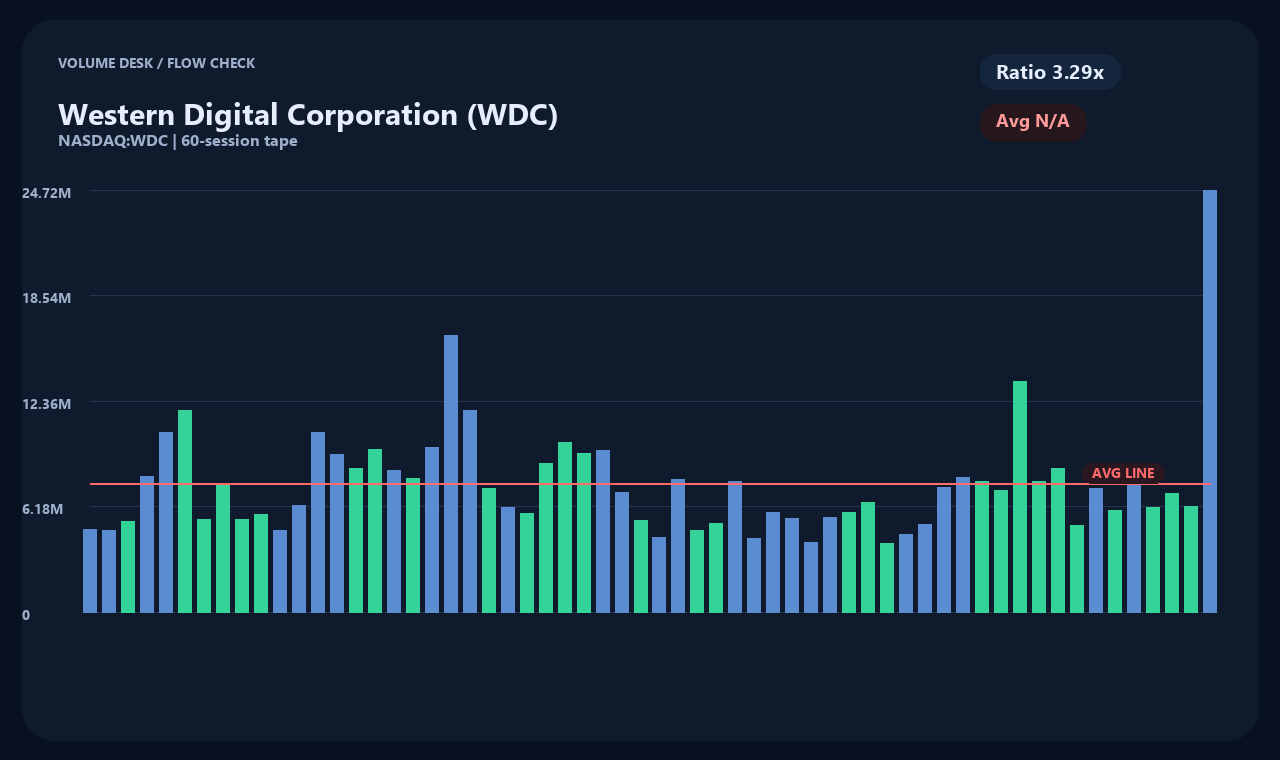The image size is (1280, 760).
Task: Select the tallest blue bar at the far right
Action: coord(1210,401)
